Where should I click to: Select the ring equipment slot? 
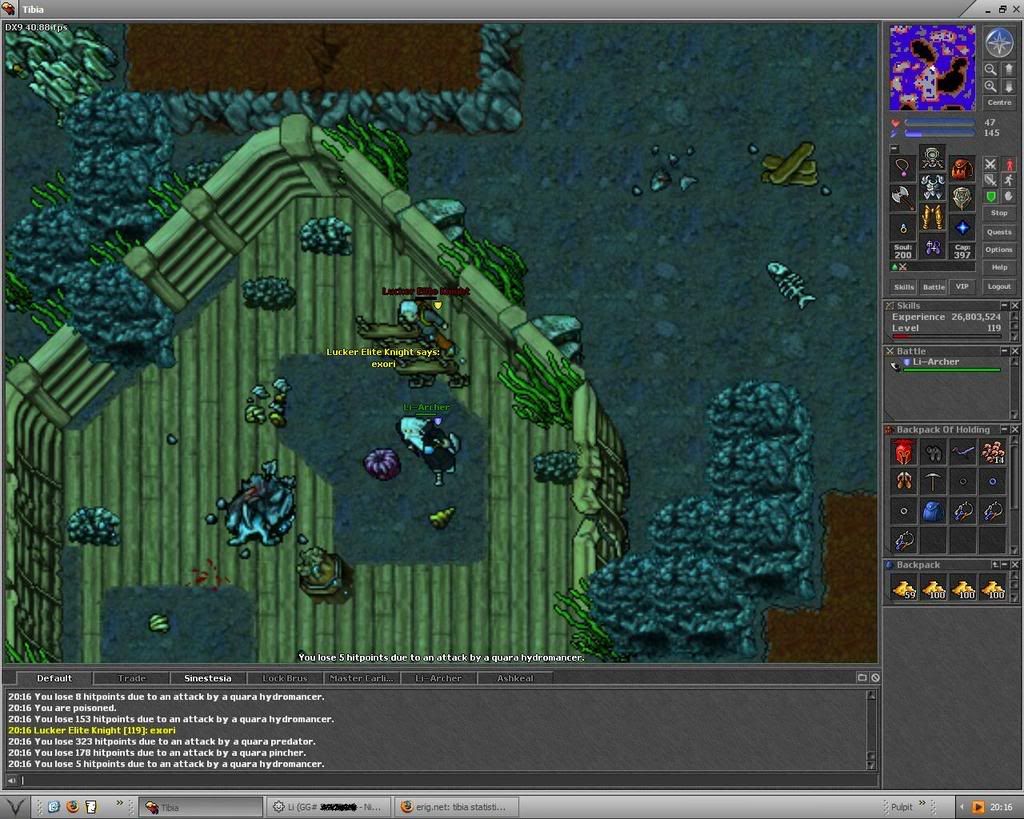(903, 227)
